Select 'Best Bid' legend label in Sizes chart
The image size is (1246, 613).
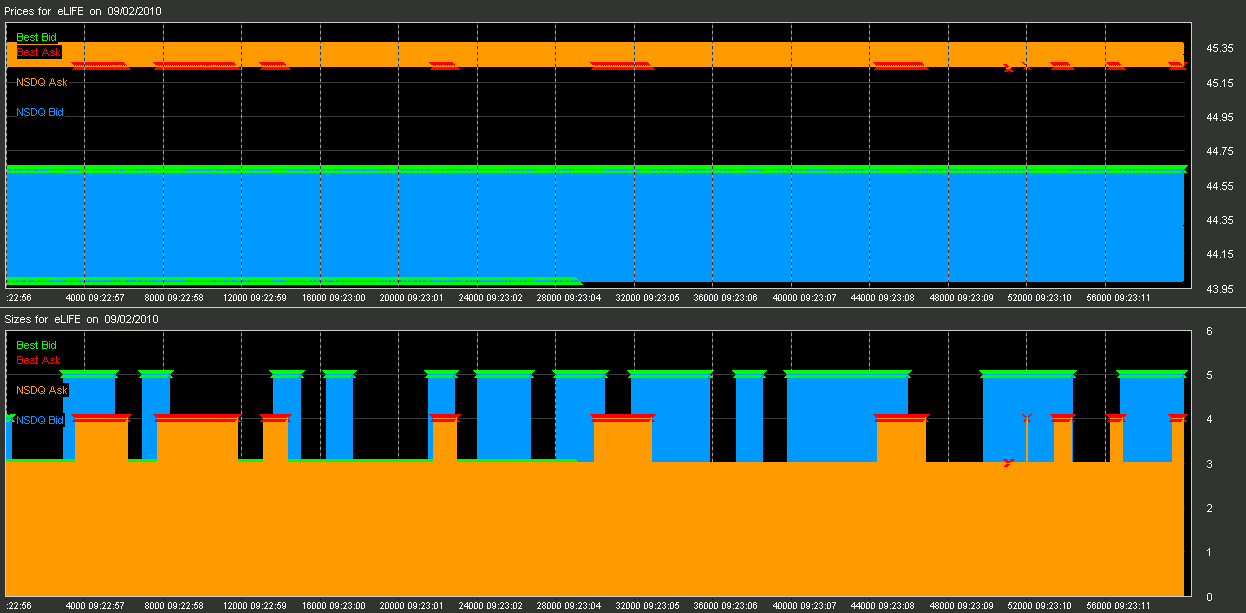pos(36,345)
